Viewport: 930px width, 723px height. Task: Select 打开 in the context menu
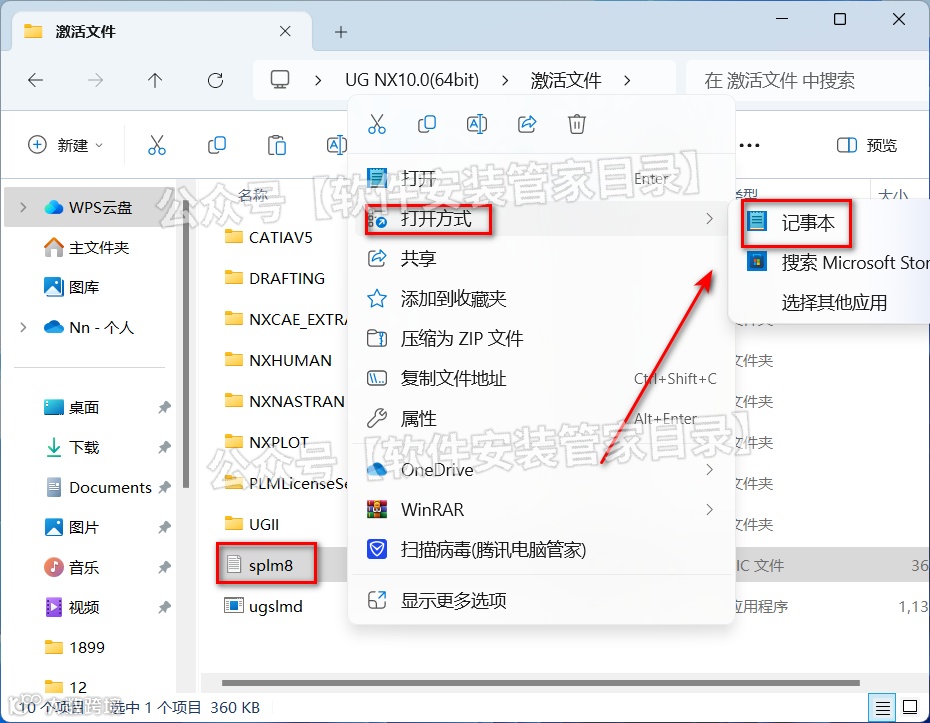pyautogui.click(x=541, y=178)
